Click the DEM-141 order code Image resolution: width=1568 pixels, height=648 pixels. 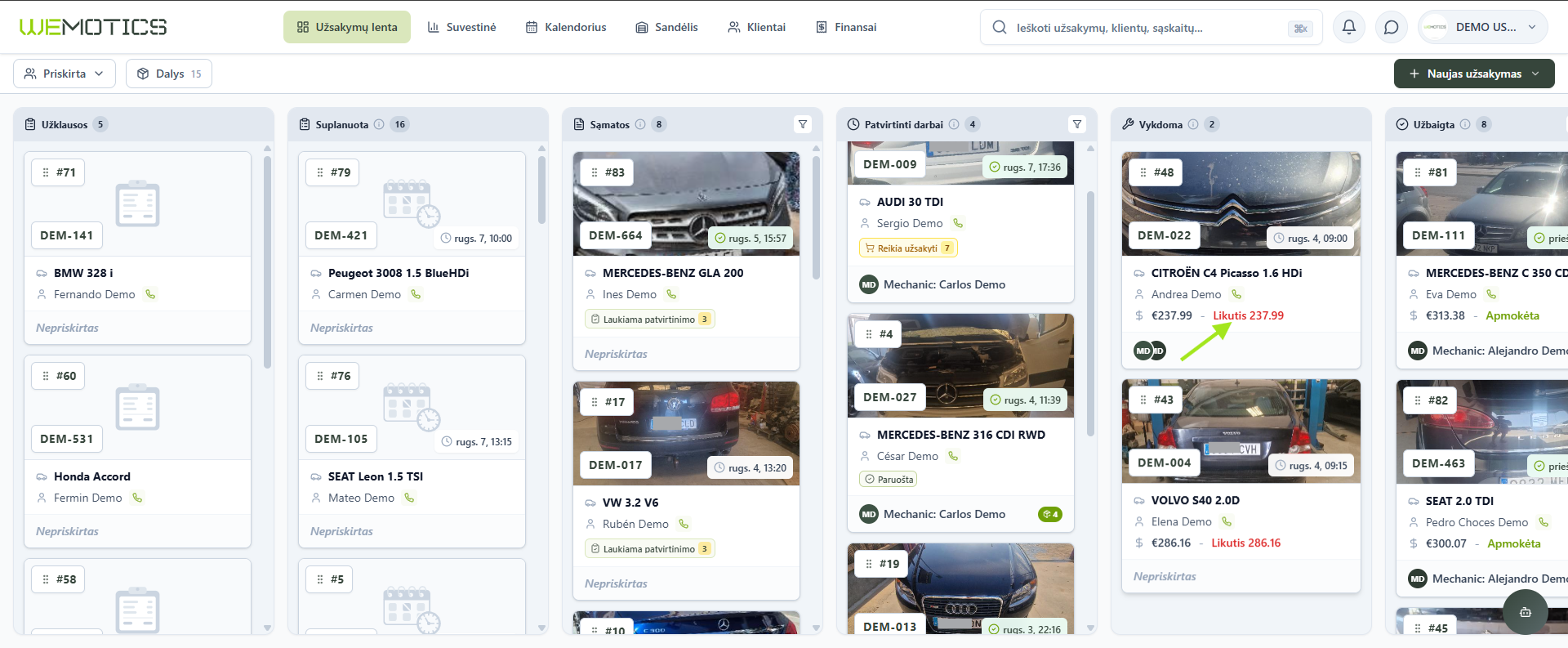(67, 235)
